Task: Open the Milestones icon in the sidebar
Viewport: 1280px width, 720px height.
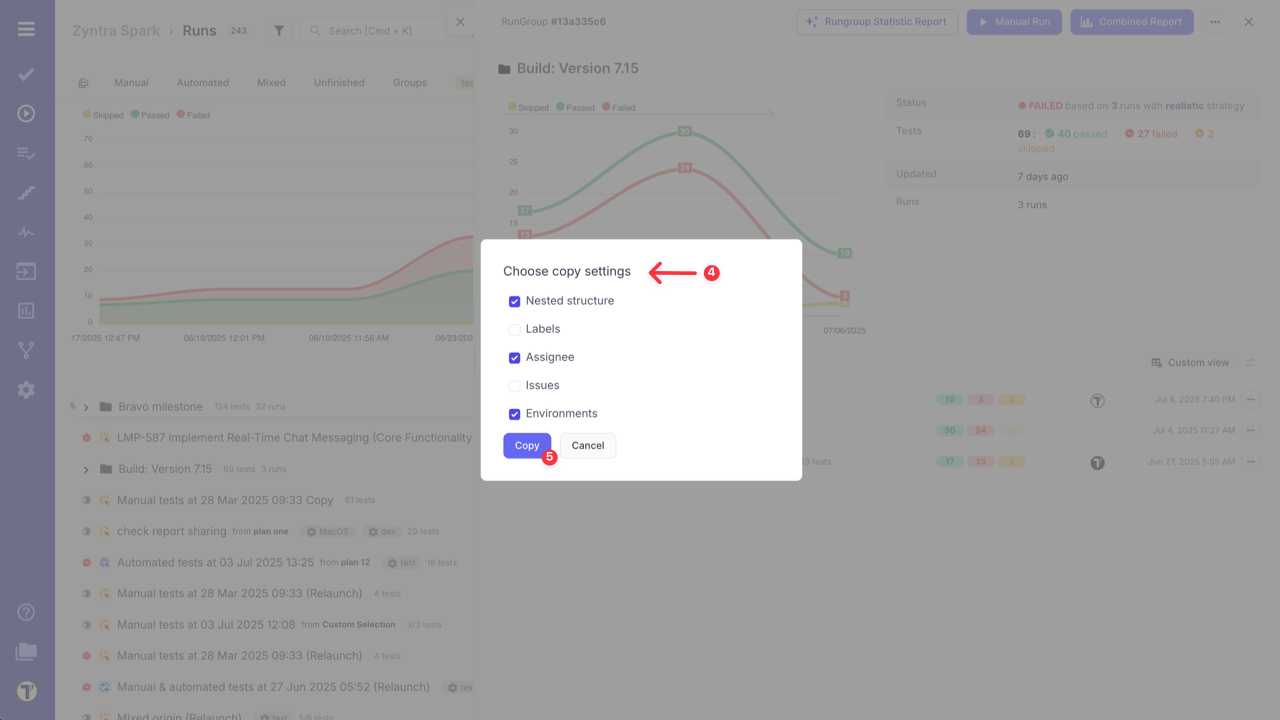Action: (26, 192)
